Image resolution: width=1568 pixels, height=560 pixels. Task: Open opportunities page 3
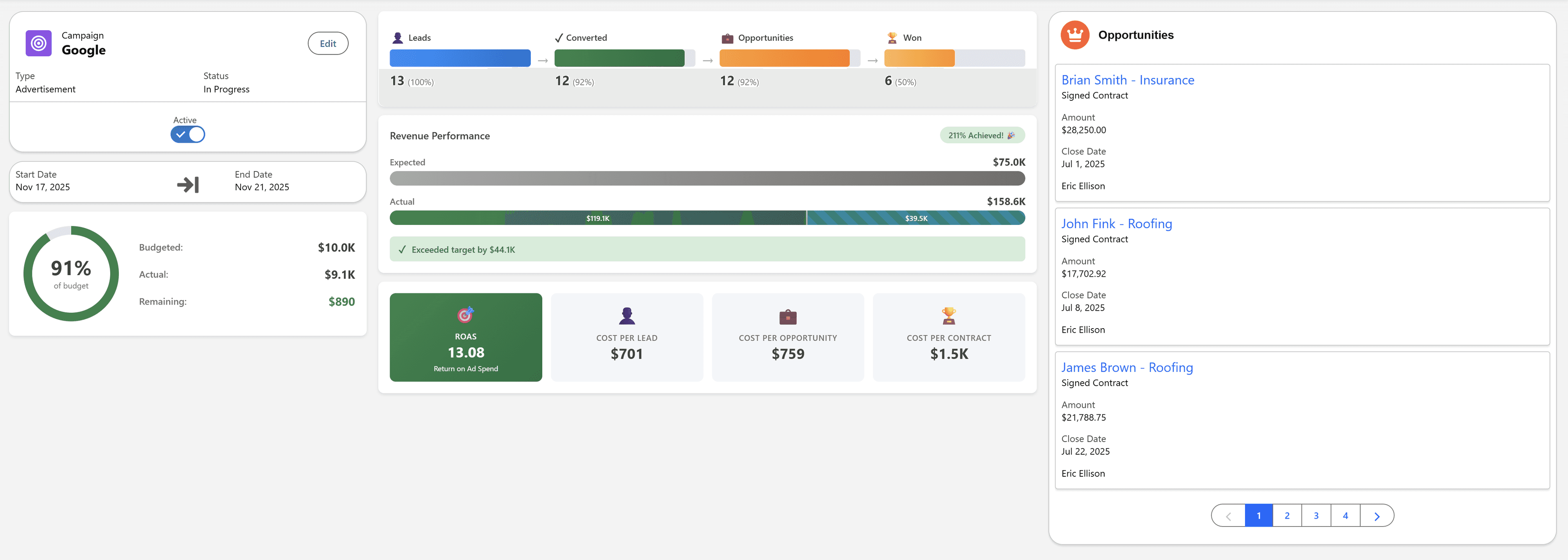pyautogui.click(x=1316, y=515)
